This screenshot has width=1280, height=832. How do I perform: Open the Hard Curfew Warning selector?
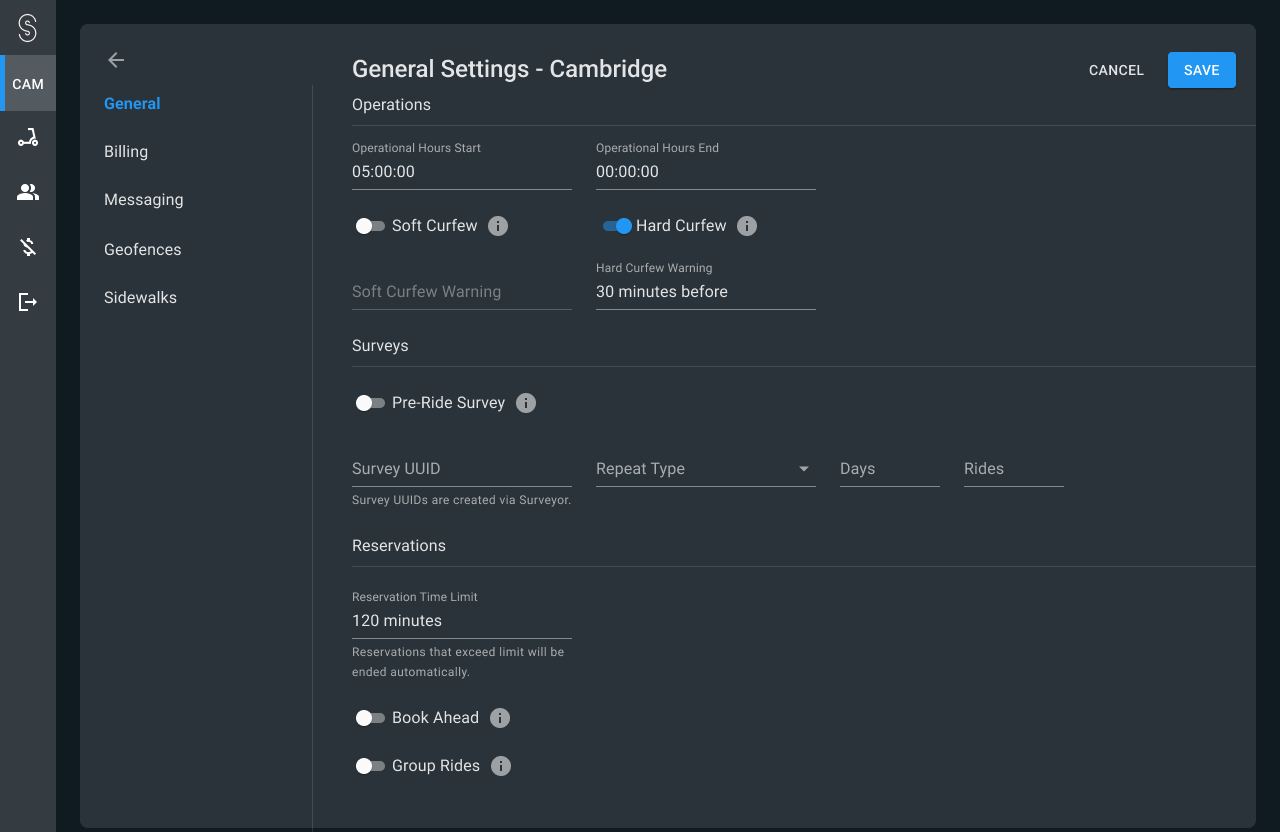(705, 292)
